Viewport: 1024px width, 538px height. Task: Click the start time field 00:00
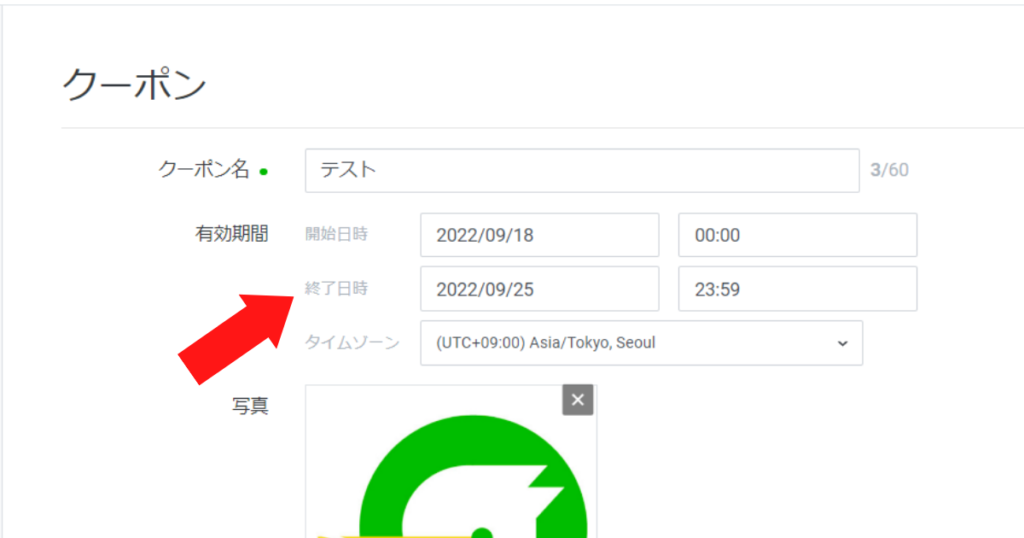pos(797,235)
